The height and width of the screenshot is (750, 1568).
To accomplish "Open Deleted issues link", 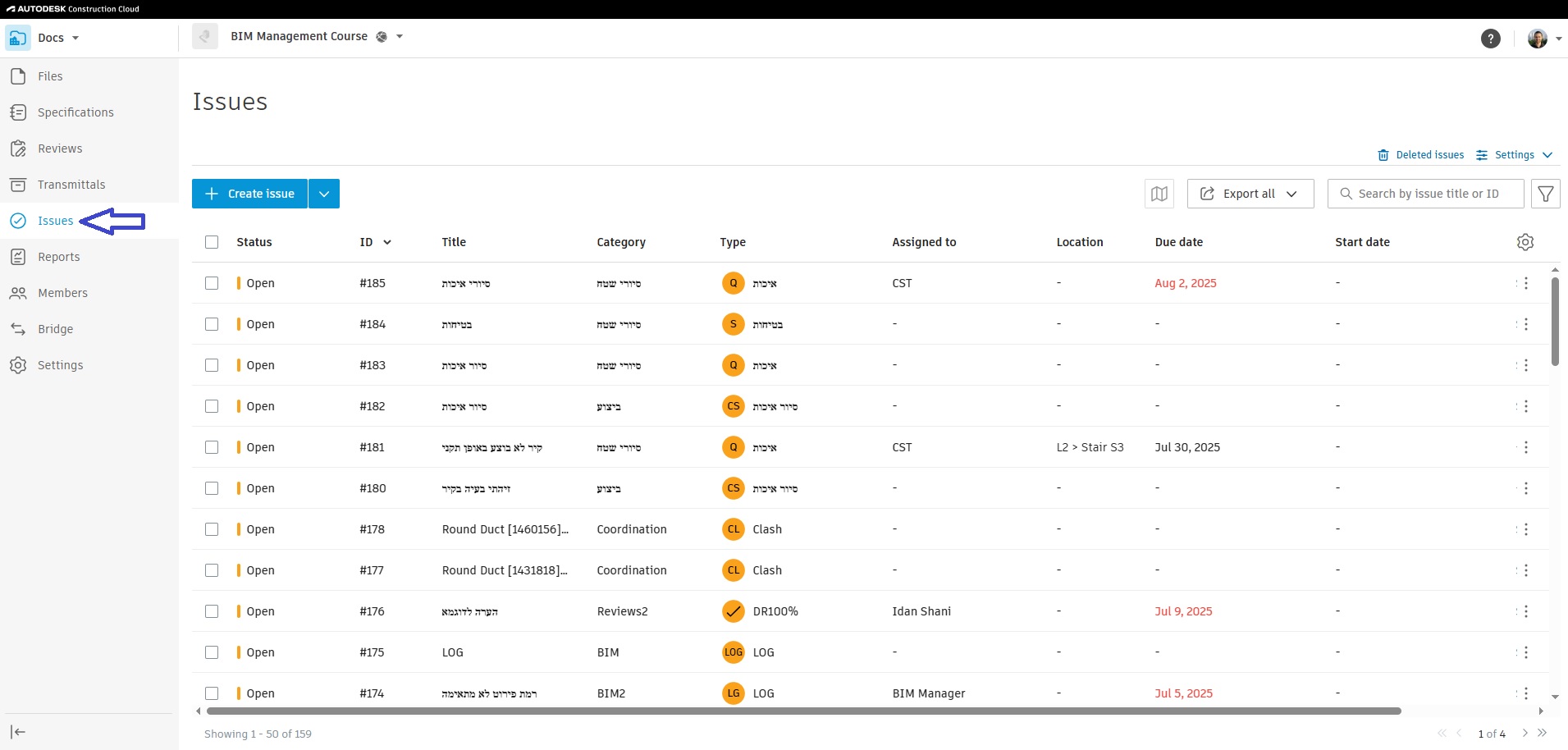I will (x=1420, y=155).
